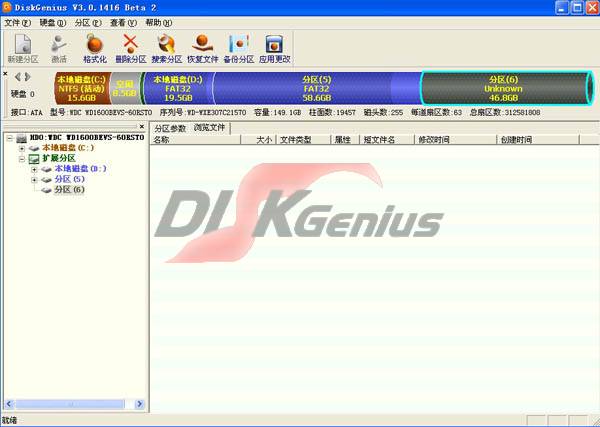Click the DiskGenius title bar app icon
The height and width of the screenshot is (427, 600).
tap(7, 7)
